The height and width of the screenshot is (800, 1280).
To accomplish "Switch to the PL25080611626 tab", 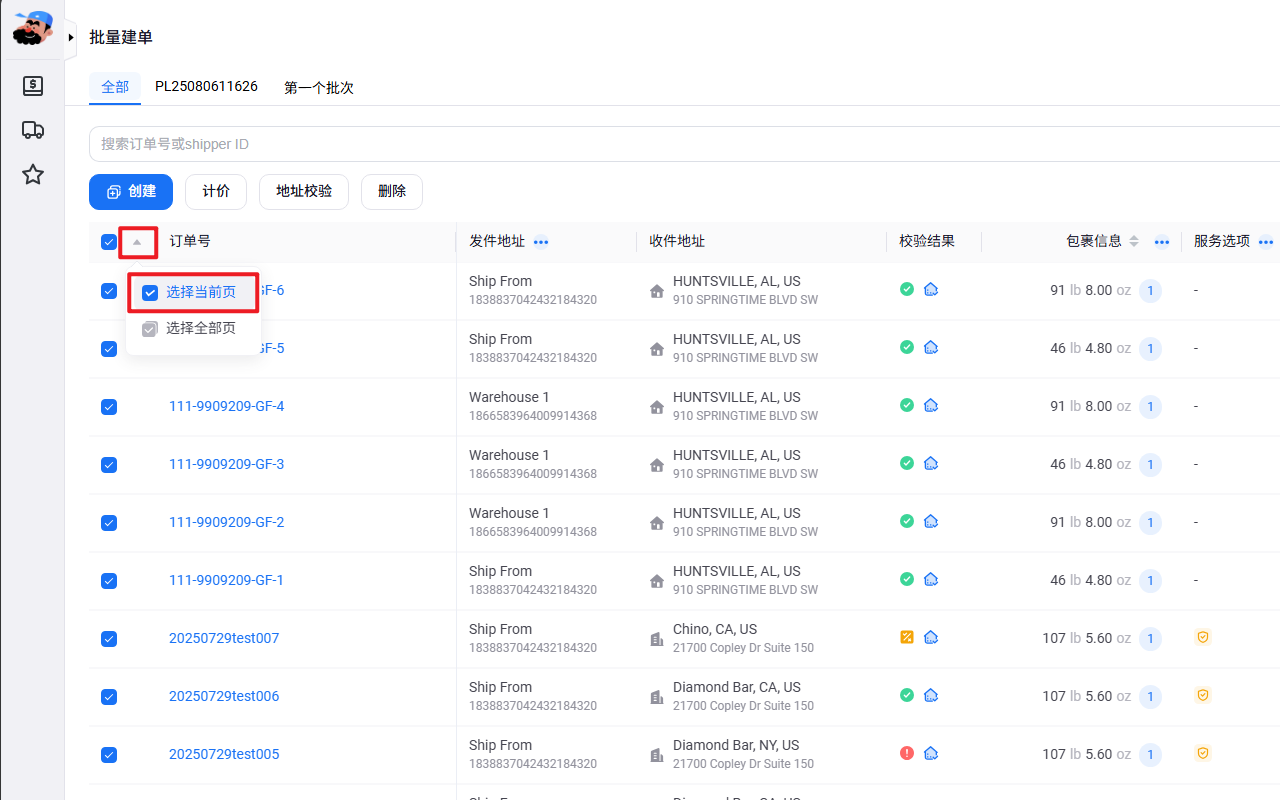I will pyautogui.click(x=206, y=87).
